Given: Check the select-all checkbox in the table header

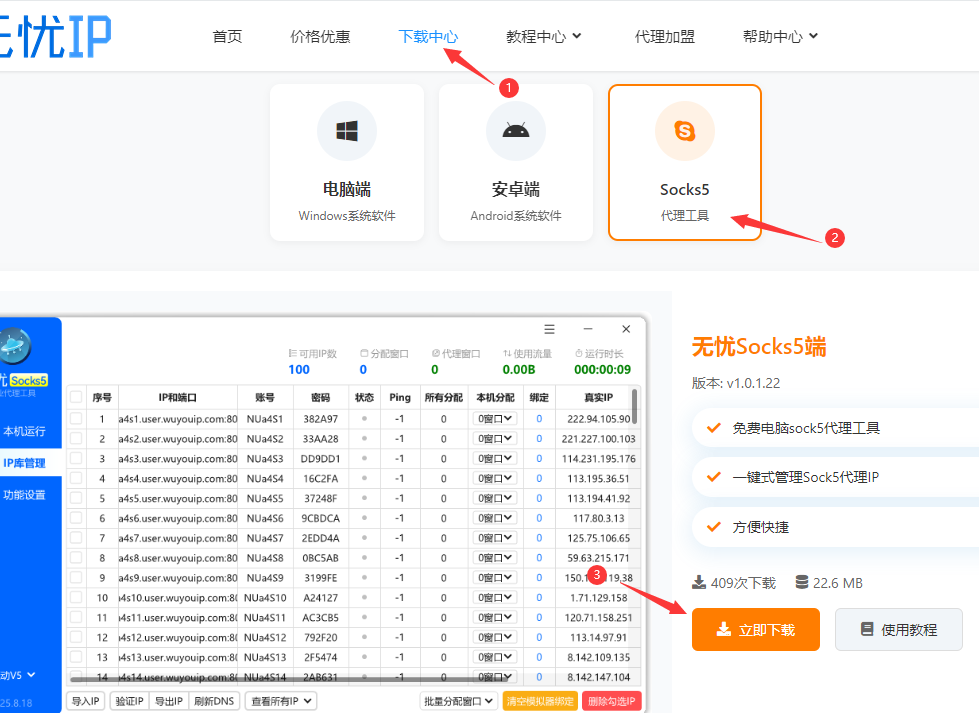Looking at the screenshot, I should (75, 397).
